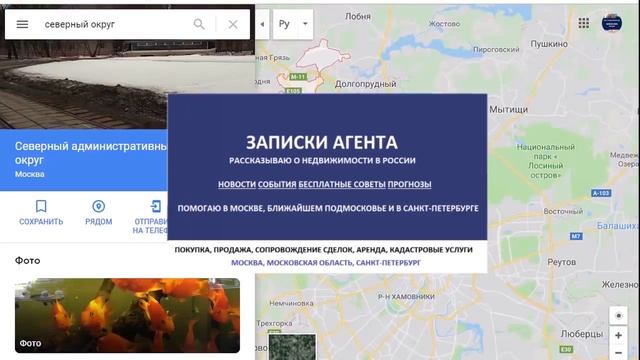Image resolution: width=640 pixels, height=360 pixels.
Task: Collapse the side panel arrow
Action: click(x=262, y=24)
